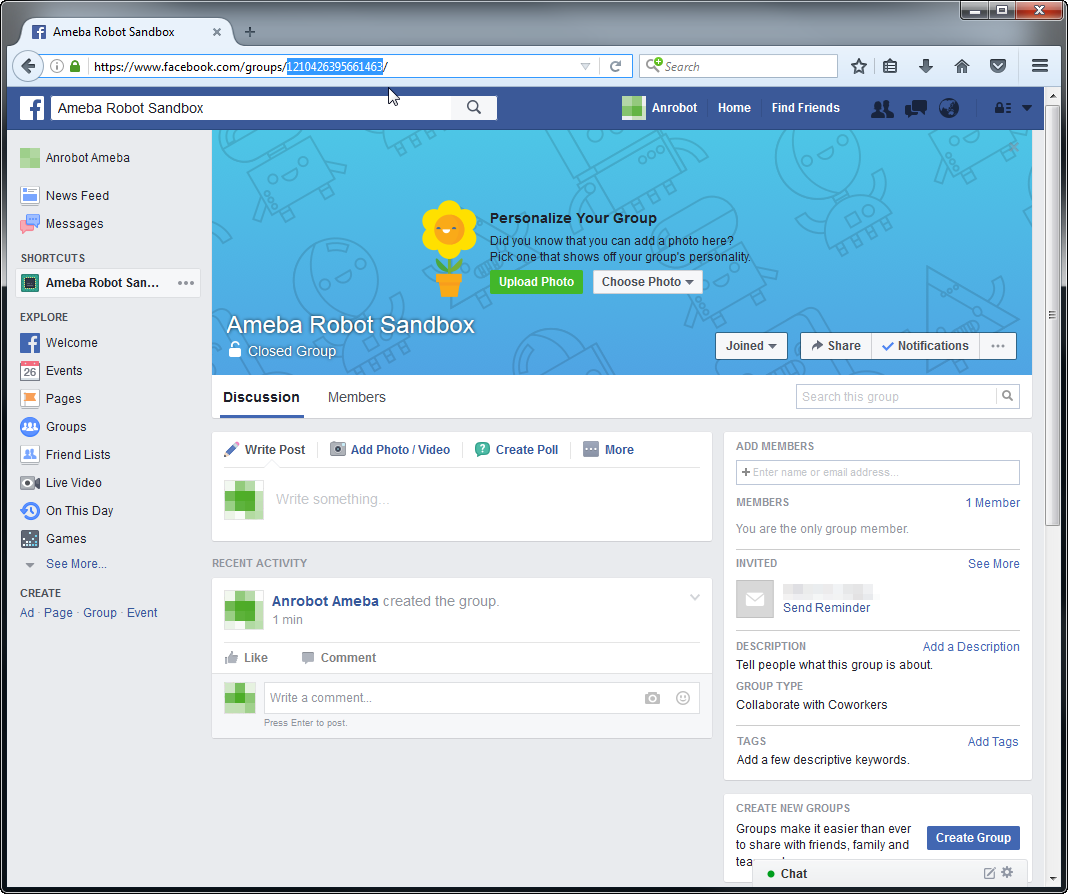Open options dots beside Ameba Robot San... shortcut
The height and width of the screenshot is (894, 1068).
[186, 283]
